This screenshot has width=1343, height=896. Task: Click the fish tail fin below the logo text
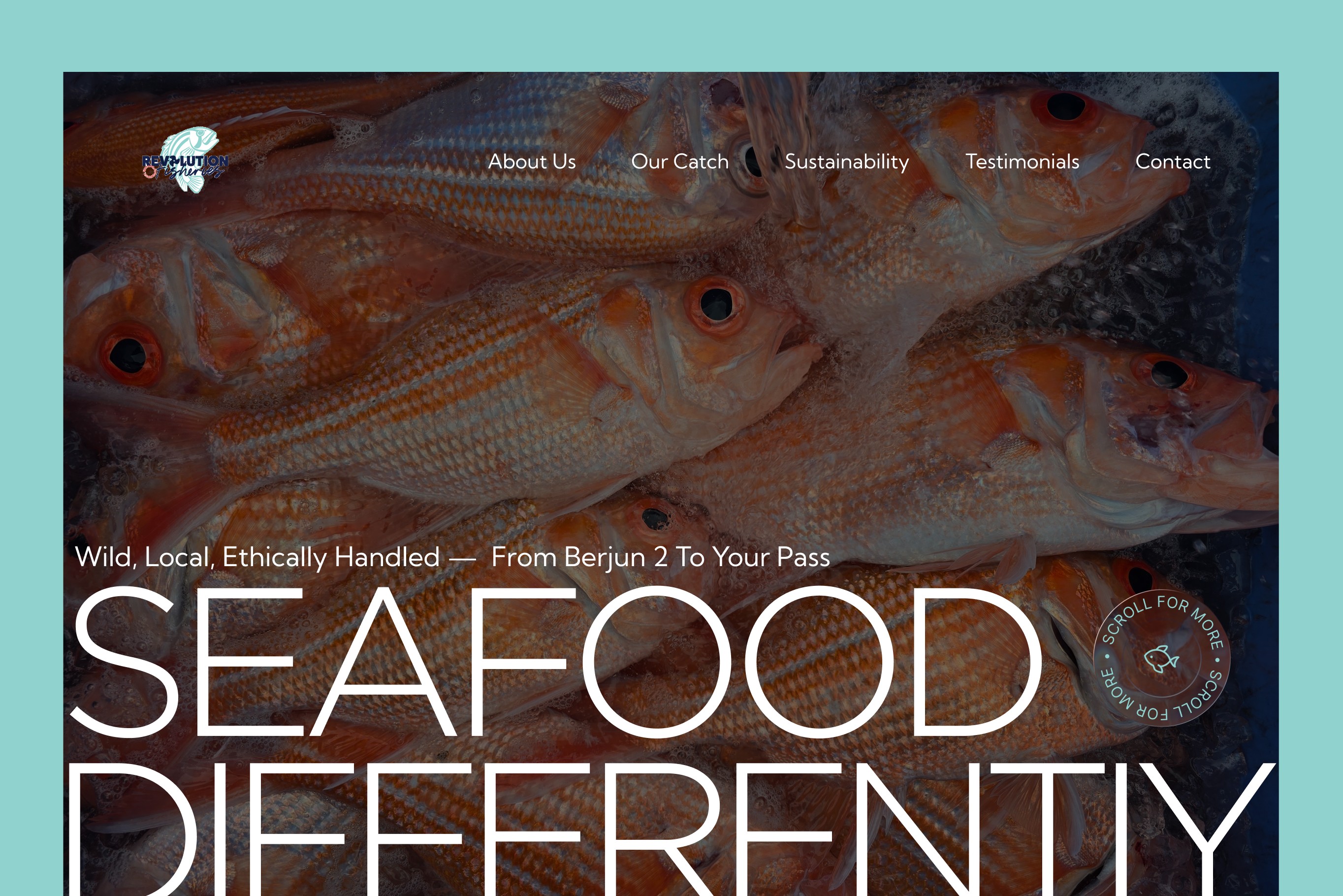pos(192,184)
